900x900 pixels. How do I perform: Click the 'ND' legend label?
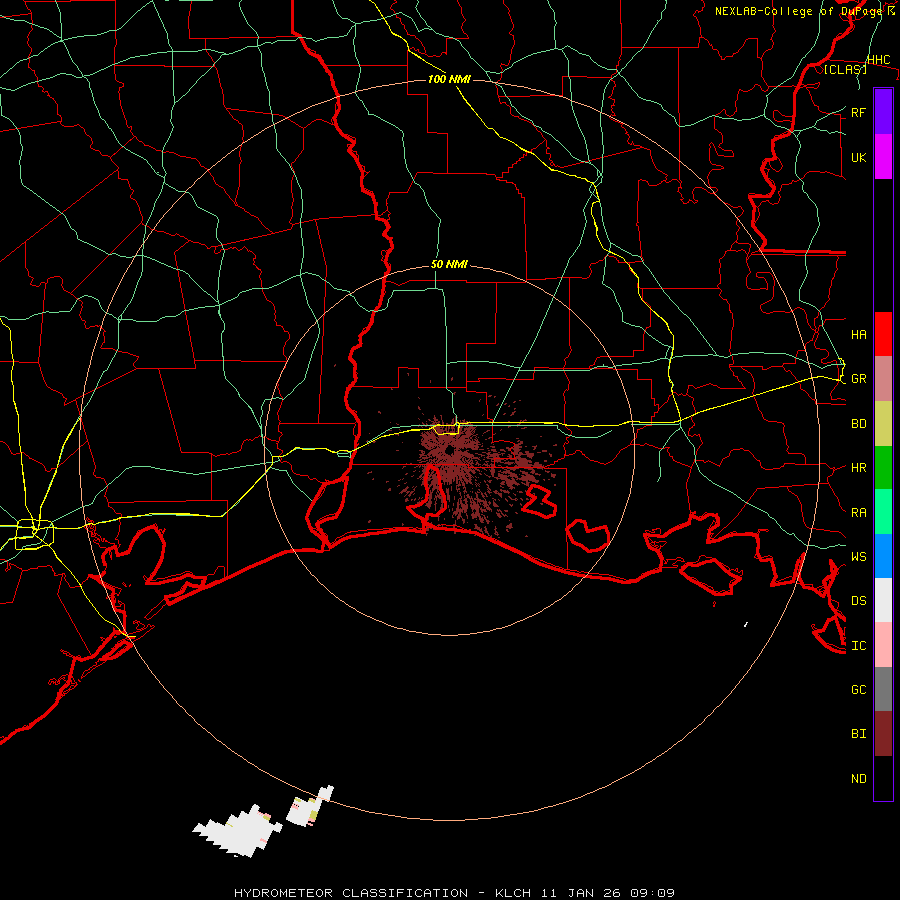[858, 778]
